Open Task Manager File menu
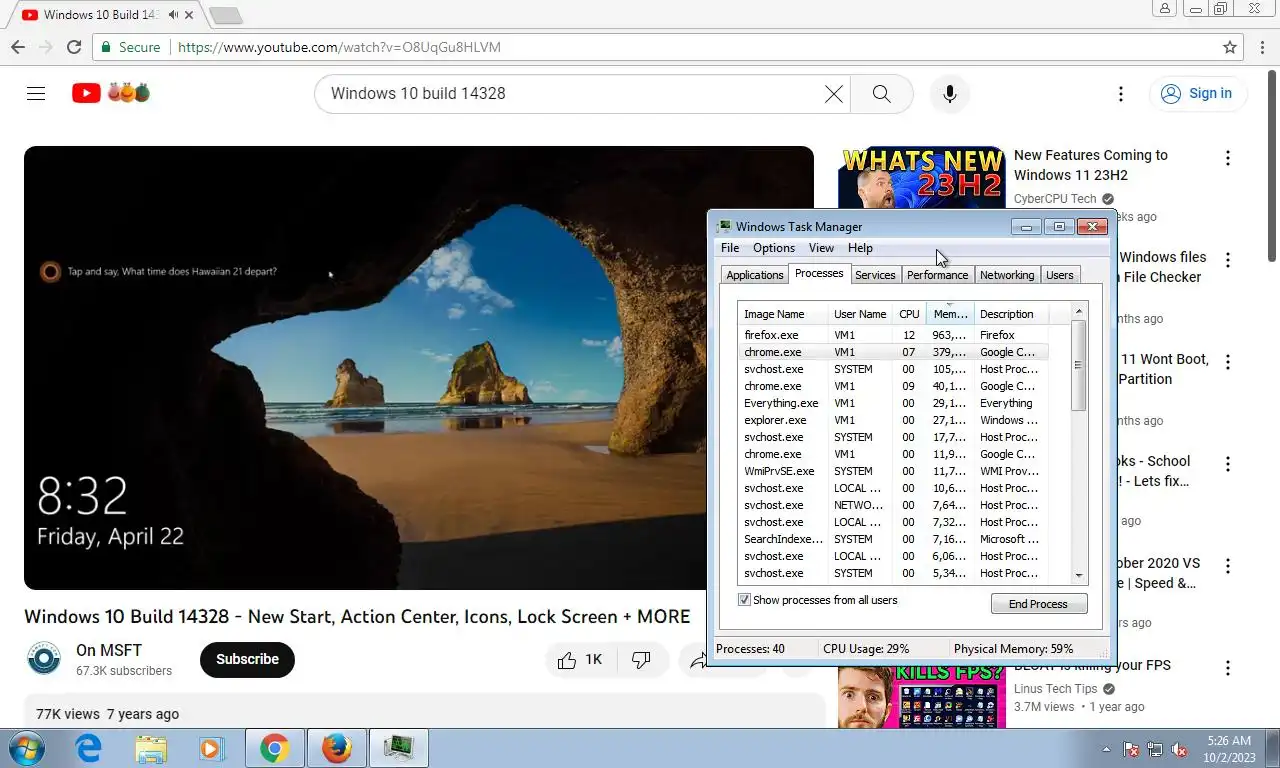The height and width of the screenshot is (768, 1280). tap(730, 248)
